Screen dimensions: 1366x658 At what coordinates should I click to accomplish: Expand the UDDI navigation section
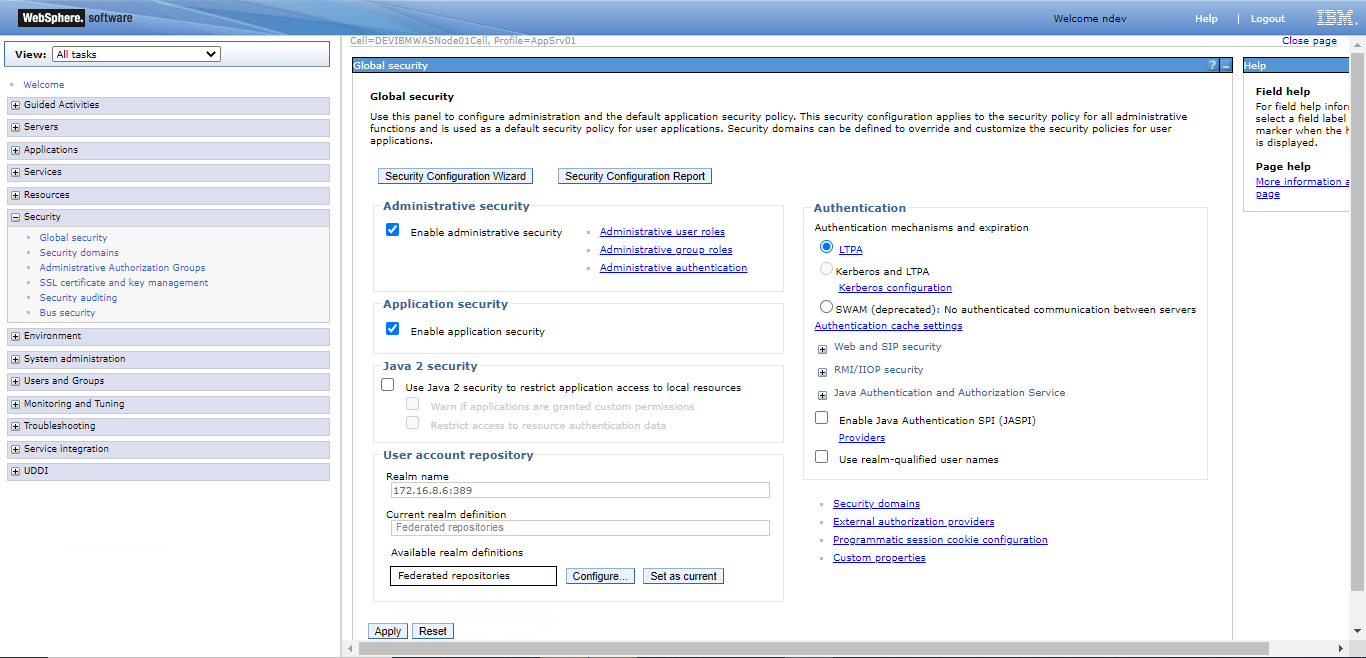15,471
